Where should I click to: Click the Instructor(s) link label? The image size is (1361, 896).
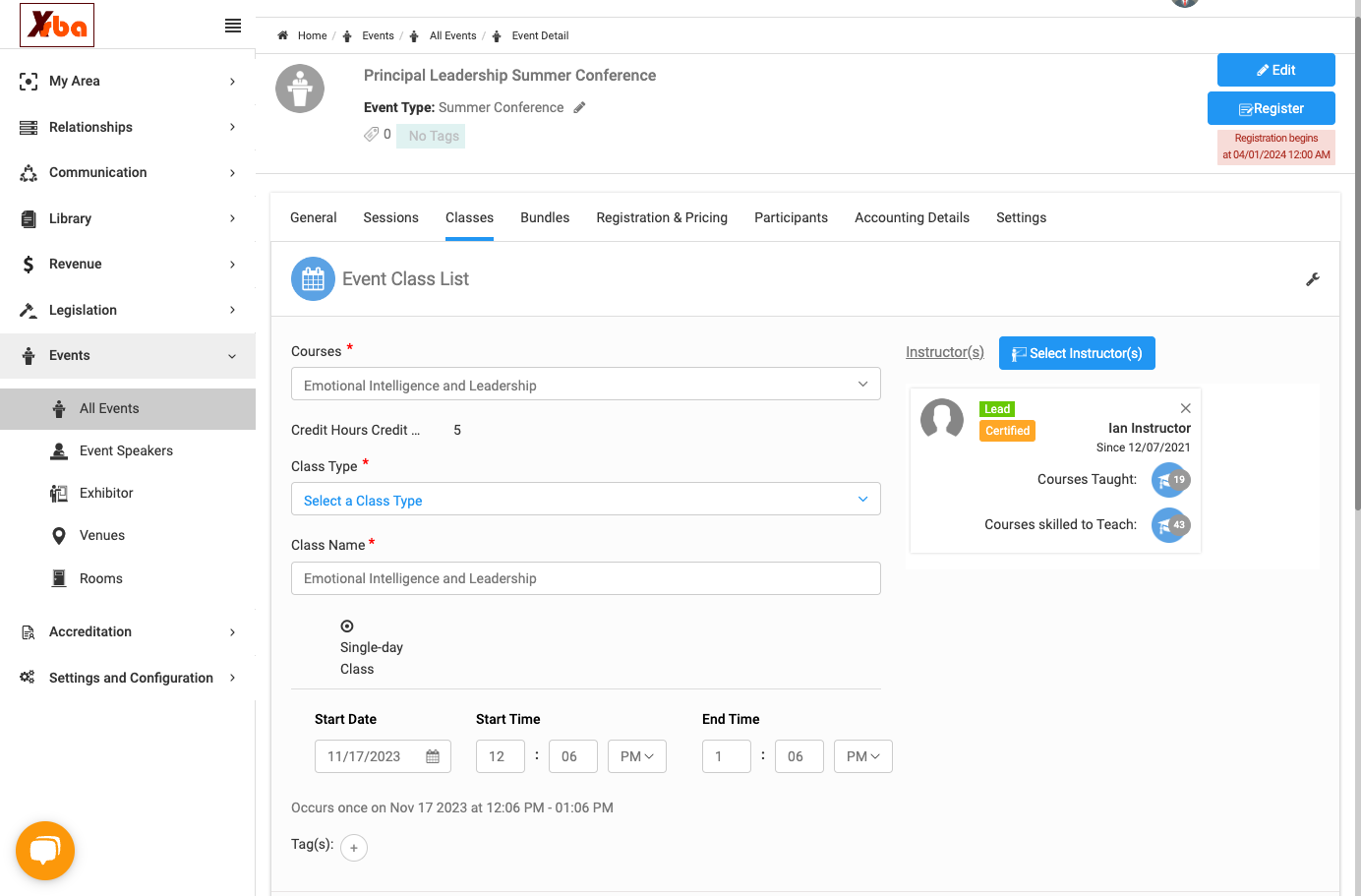click(945, 352)
